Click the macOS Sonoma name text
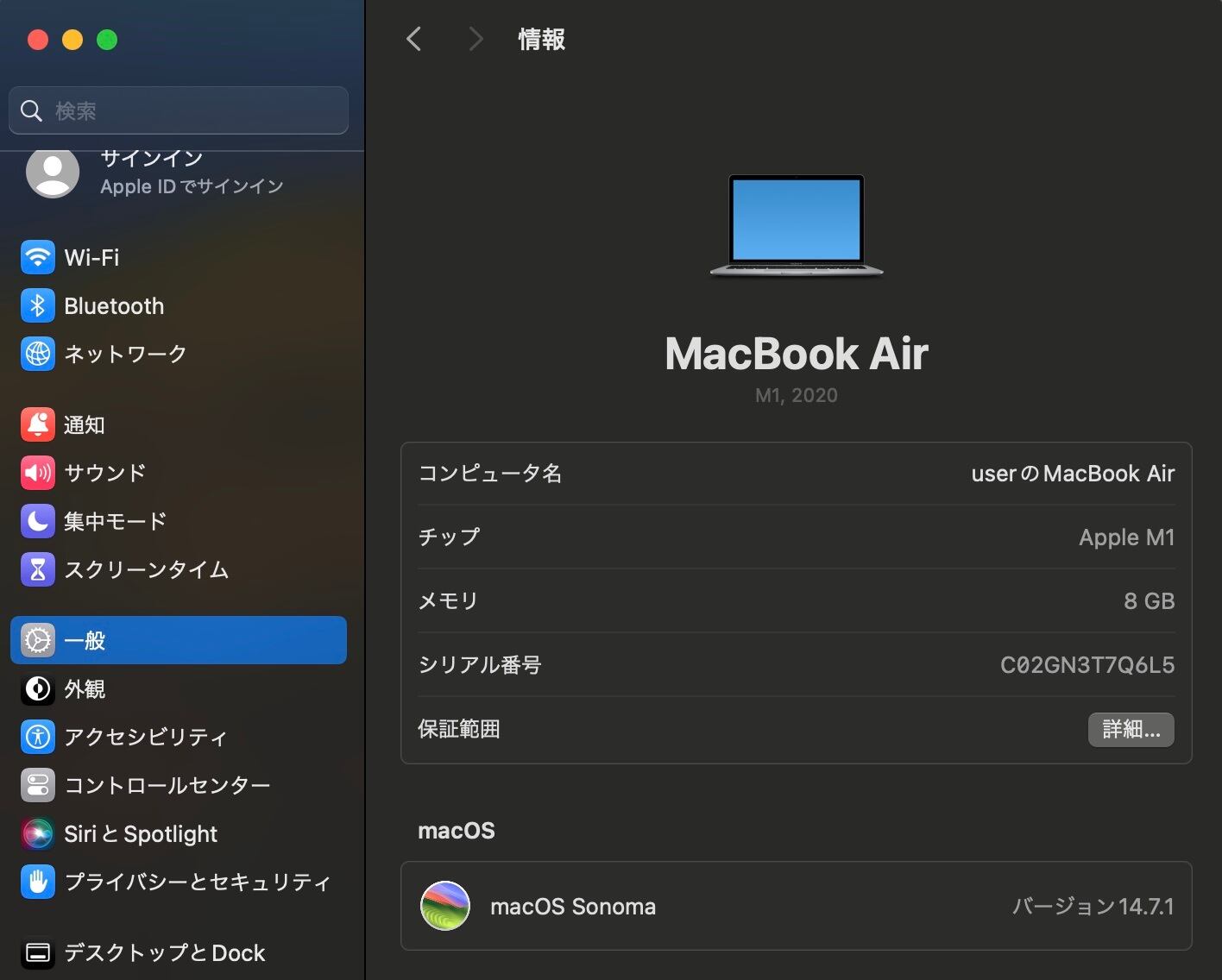 573,906
